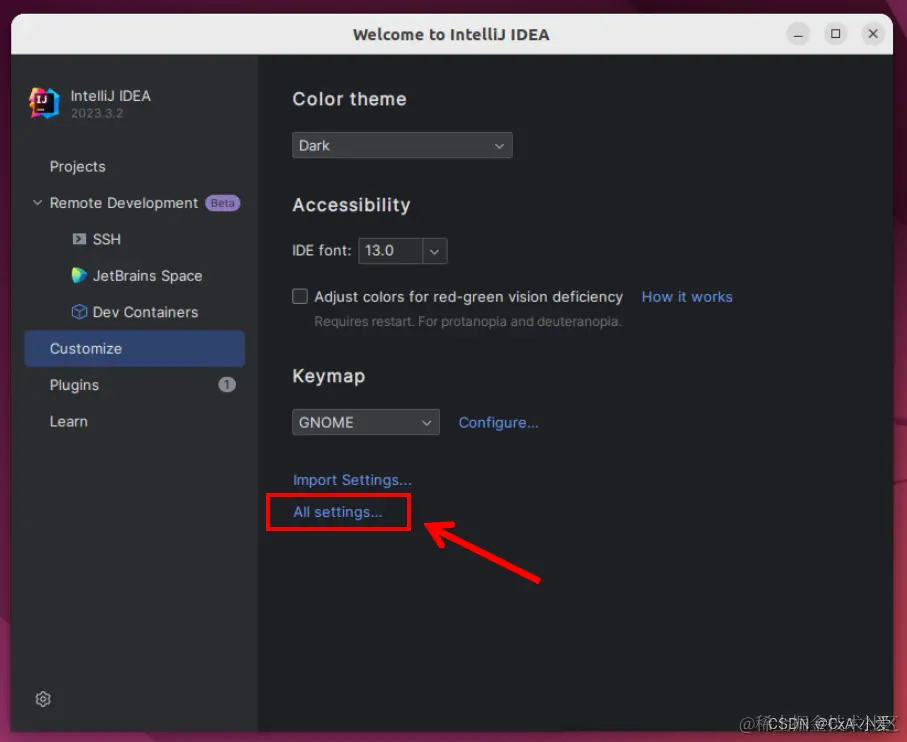Open JetBrains Space entry
Image resolution: width=907 pixels, height=742 pixels.
pyautogui.click(x=148, y=276)
